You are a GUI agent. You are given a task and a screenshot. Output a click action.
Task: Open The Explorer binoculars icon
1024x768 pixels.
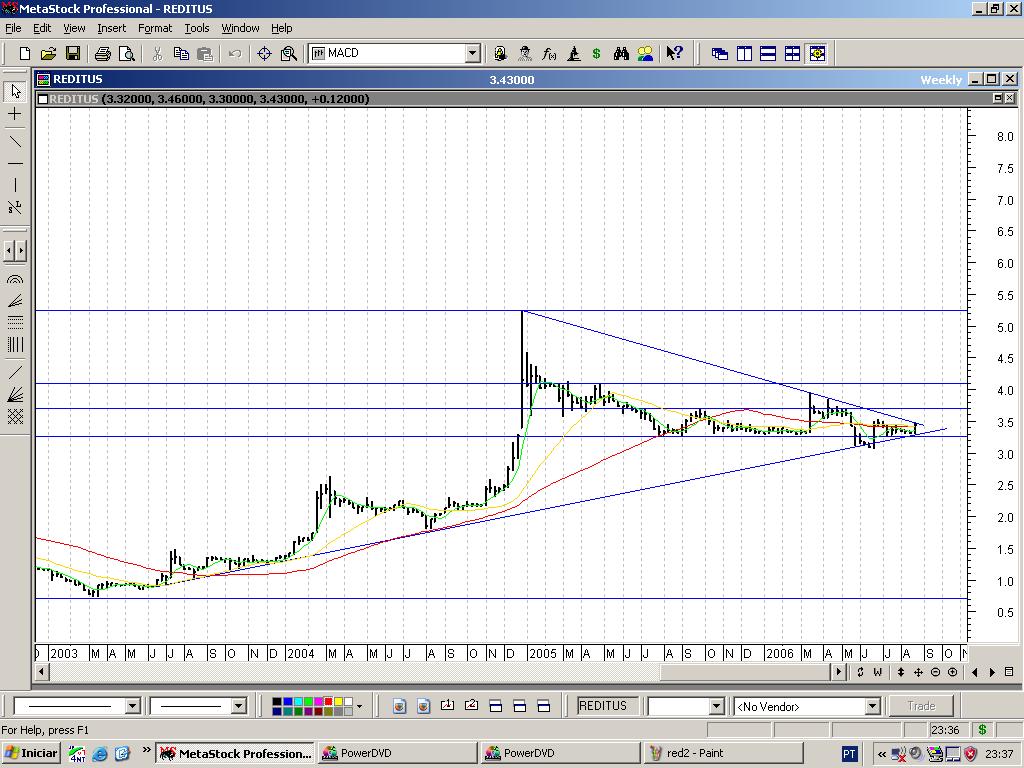pyautogui.click(x=621, y=54)
